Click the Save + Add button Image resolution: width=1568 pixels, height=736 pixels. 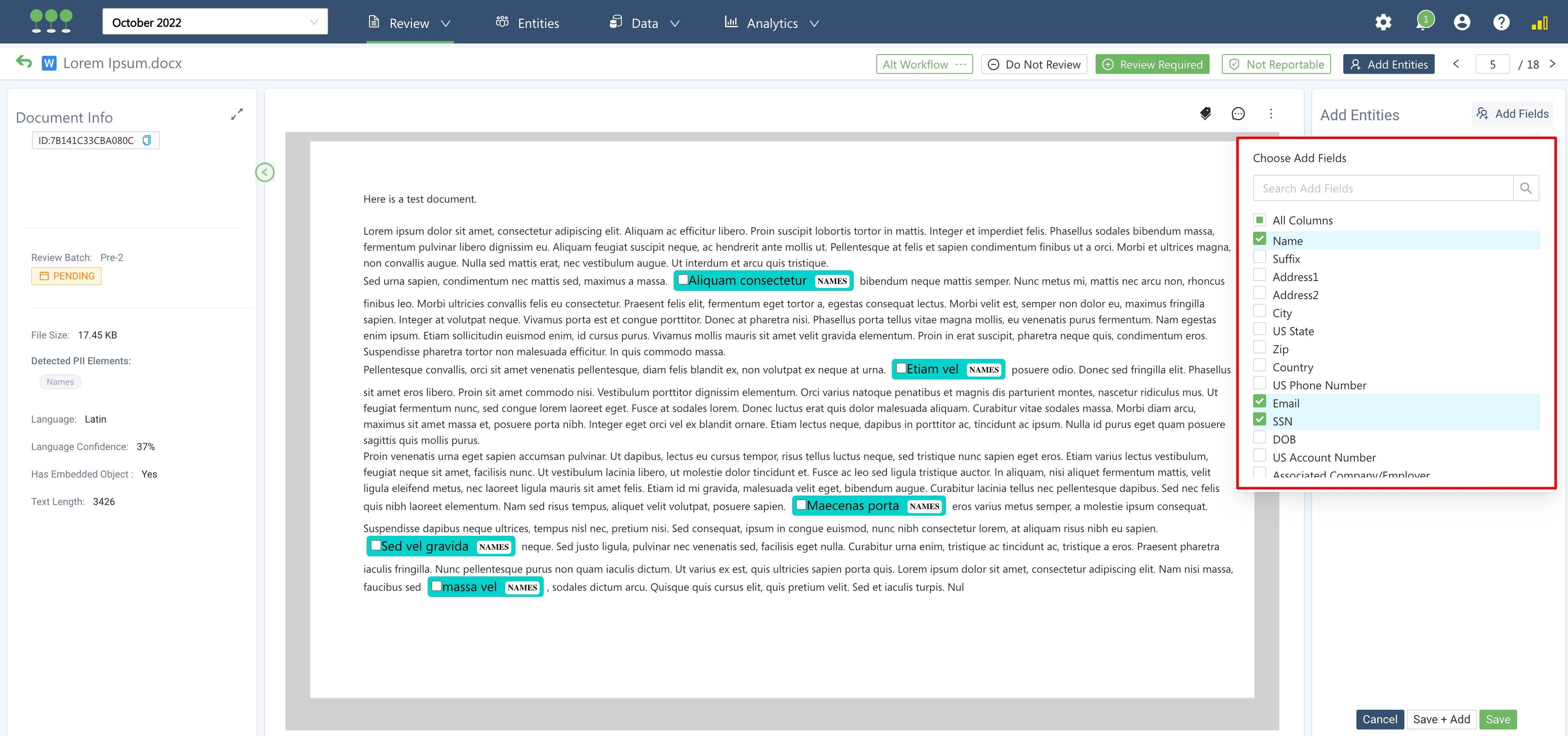click(x=1441, y=719)
